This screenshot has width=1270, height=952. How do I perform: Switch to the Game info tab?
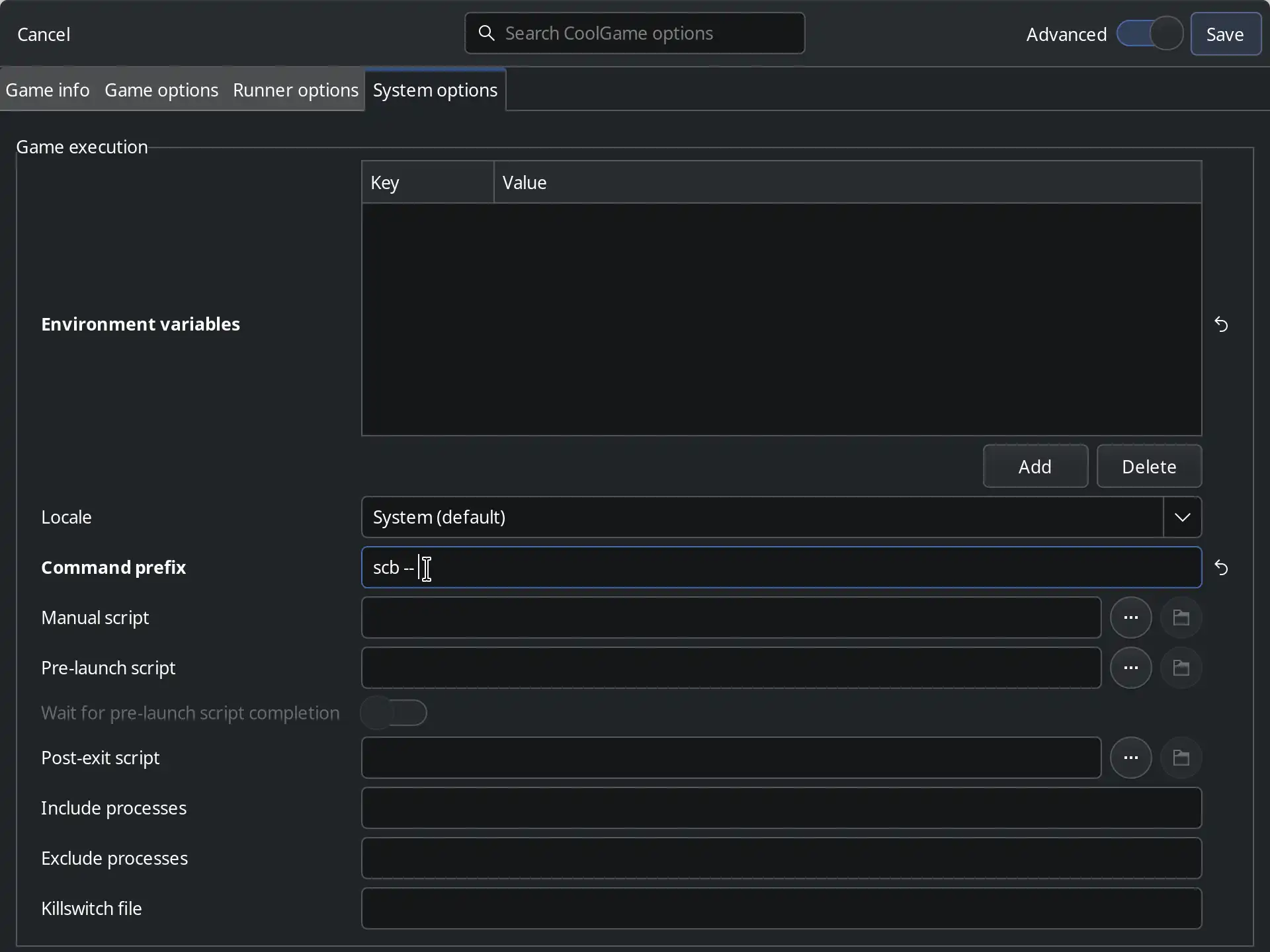pos(48,90)
